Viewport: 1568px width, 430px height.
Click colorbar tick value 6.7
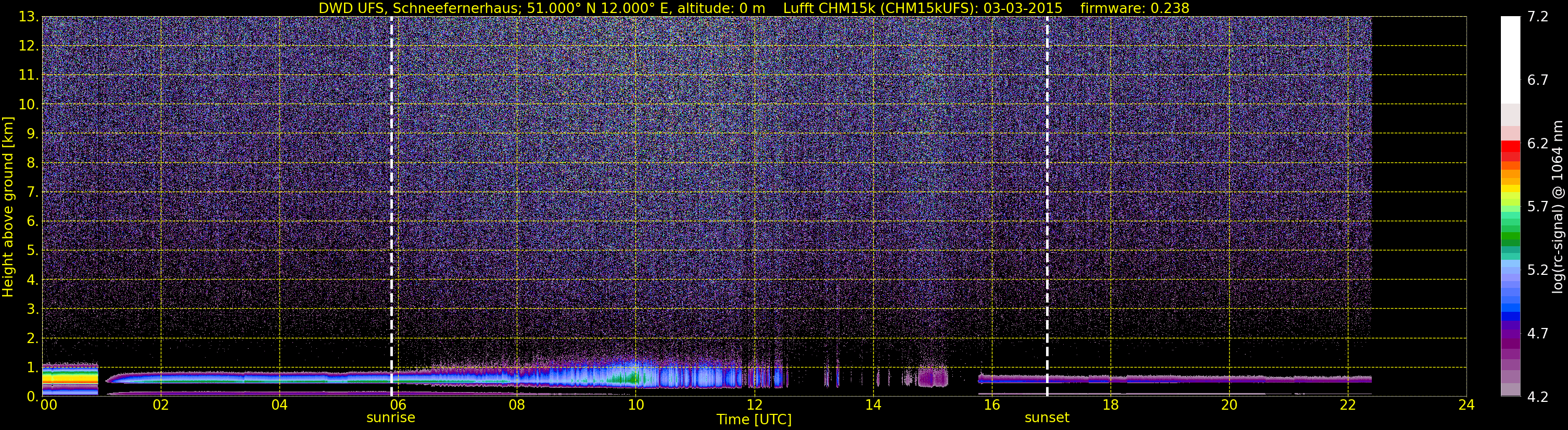1538,80
